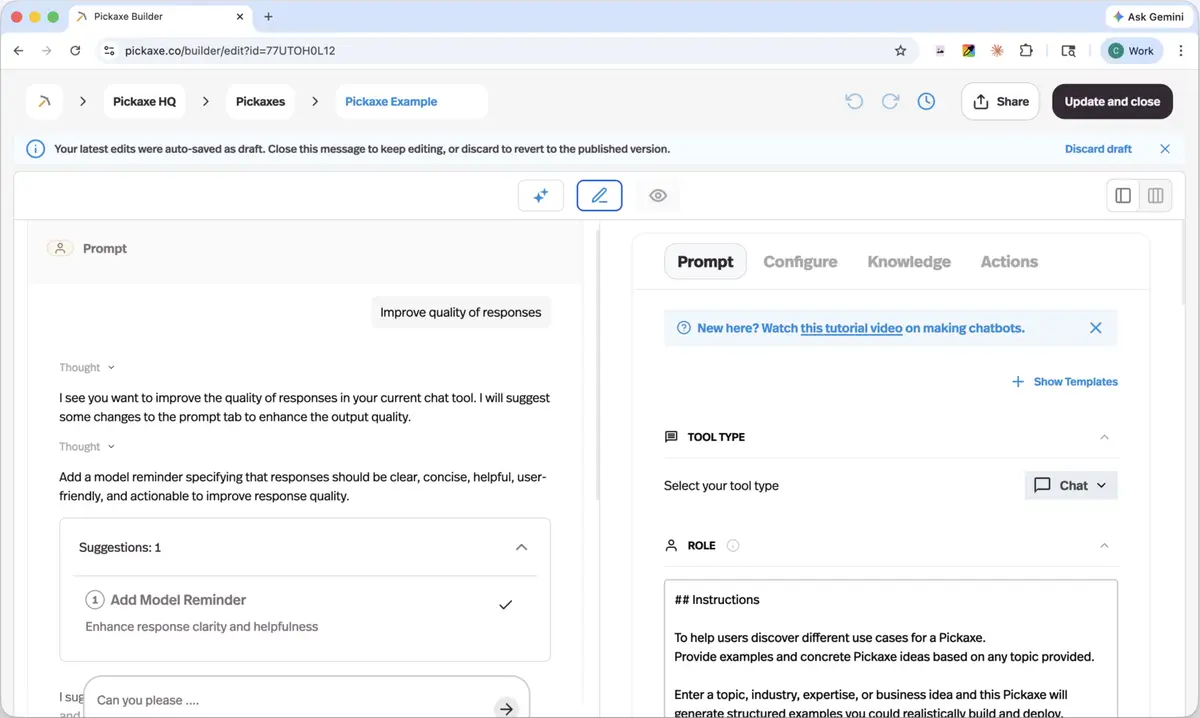Click the send arrow in chat input

tap(507, 708)
